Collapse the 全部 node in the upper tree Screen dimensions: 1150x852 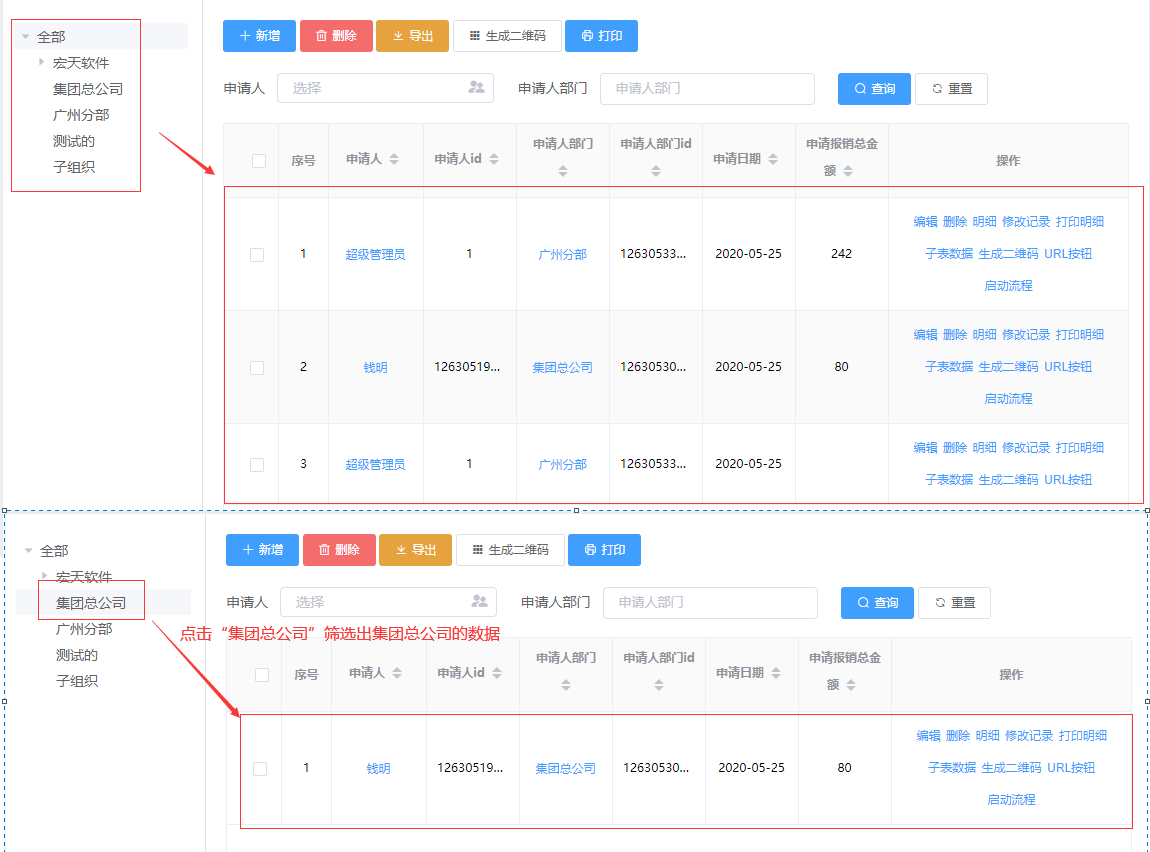(26, 37)
